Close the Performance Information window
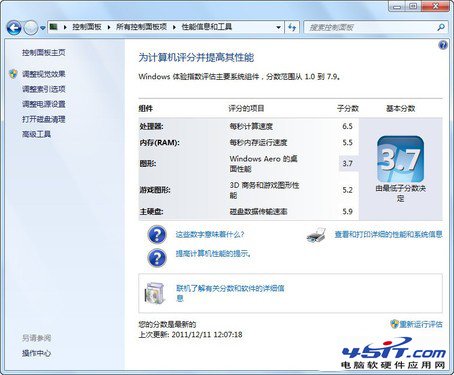Image resolution: width=454 pixels, height=375 pixels. pos(435,6)
